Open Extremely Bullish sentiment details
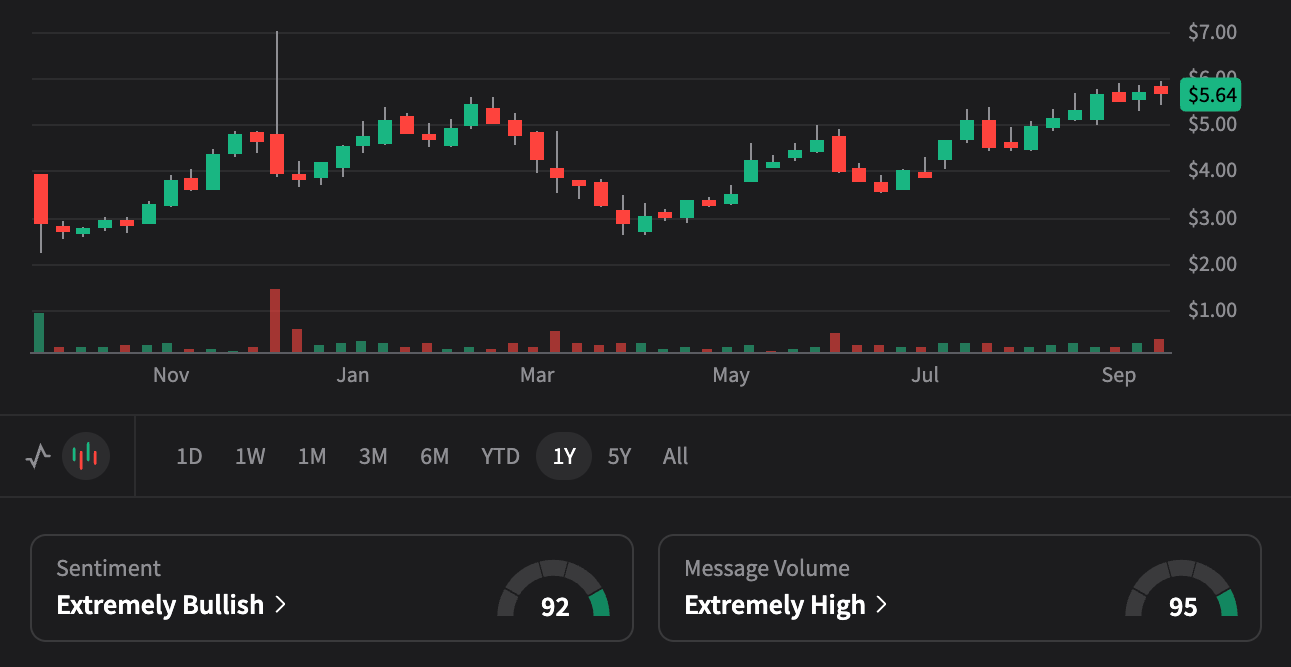 pos(171,605)
